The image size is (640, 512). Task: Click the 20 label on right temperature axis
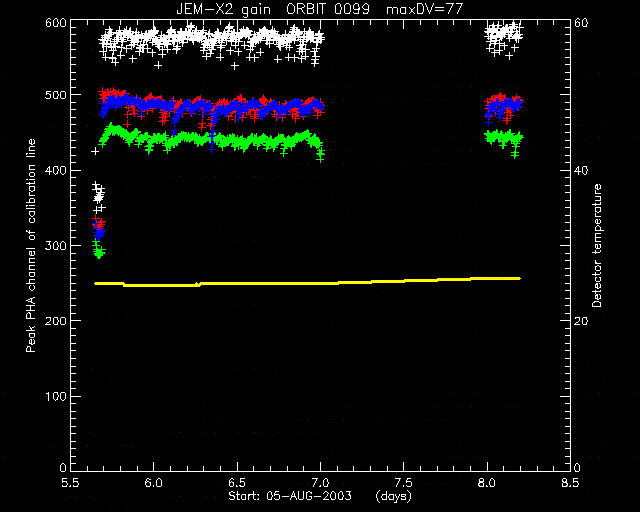[x=581, y=321]
